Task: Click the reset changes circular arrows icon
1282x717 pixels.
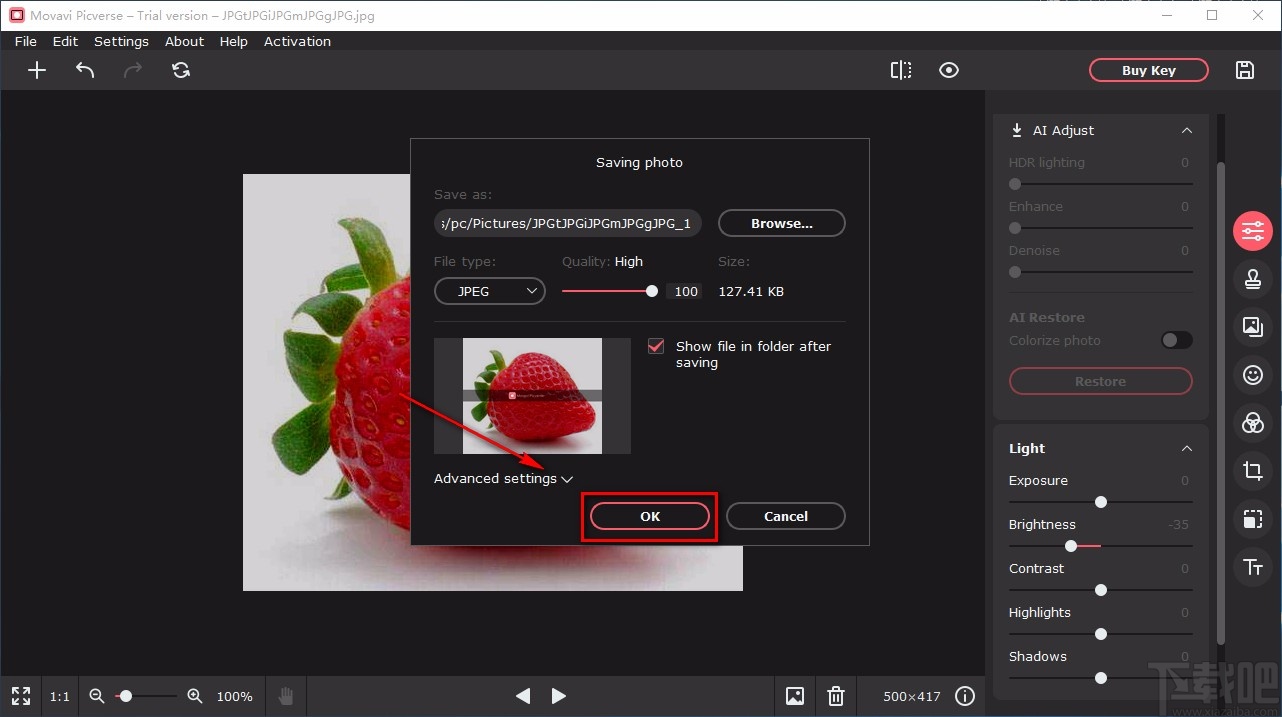Action: [x=181, y=70]
